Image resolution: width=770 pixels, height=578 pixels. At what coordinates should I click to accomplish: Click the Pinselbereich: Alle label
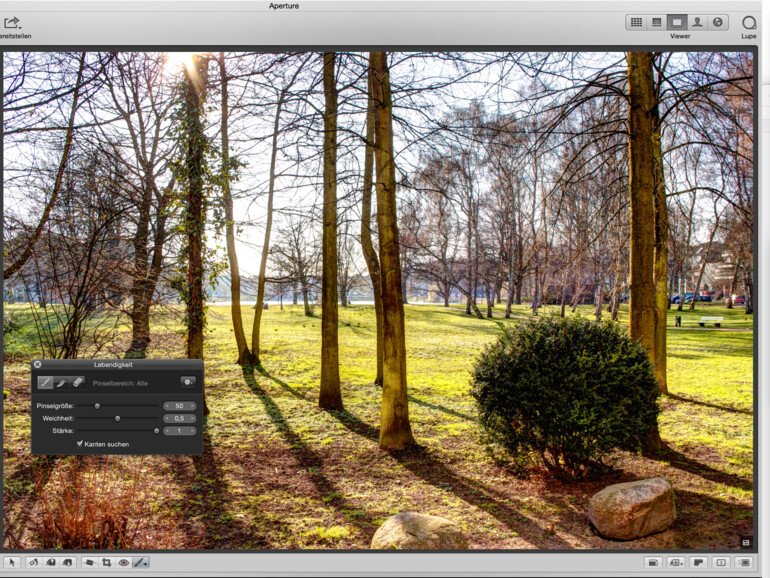pyautogui.click(x=120, y=383)
